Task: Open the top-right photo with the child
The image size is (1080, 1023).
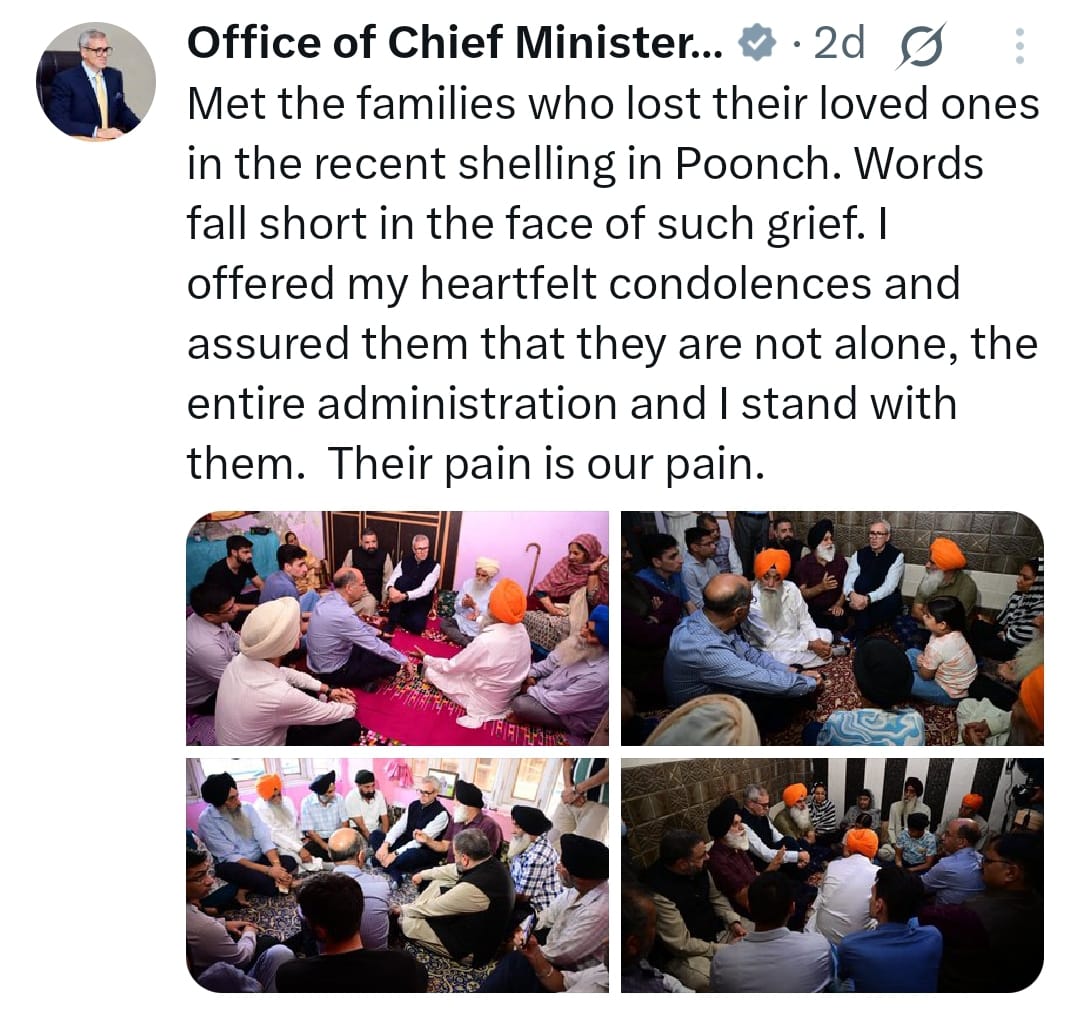Action: coord(832,628)
